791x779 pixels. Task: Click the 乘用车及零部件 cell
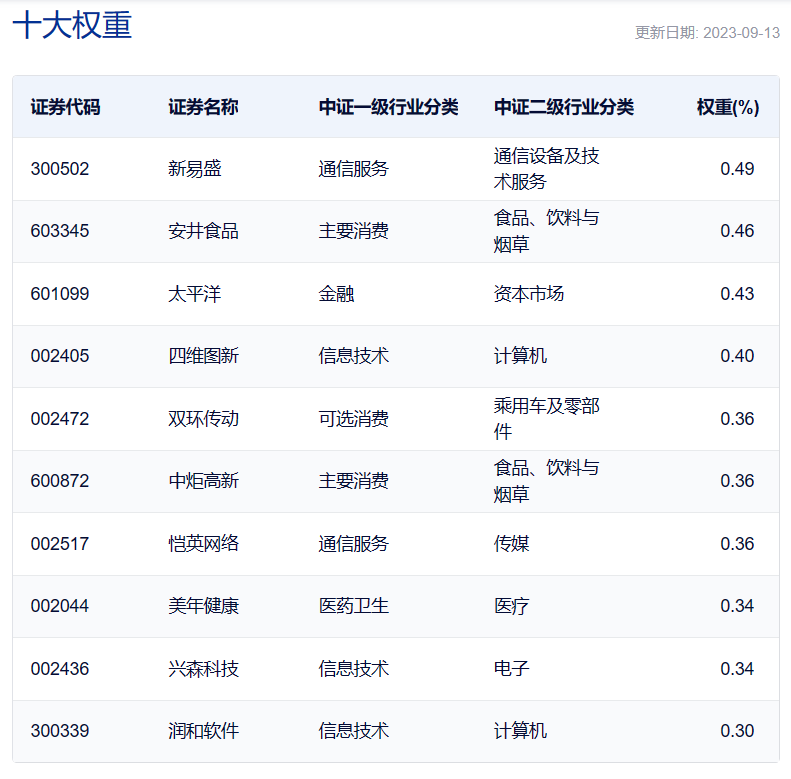pyautogui.click(x=546, y=419)
